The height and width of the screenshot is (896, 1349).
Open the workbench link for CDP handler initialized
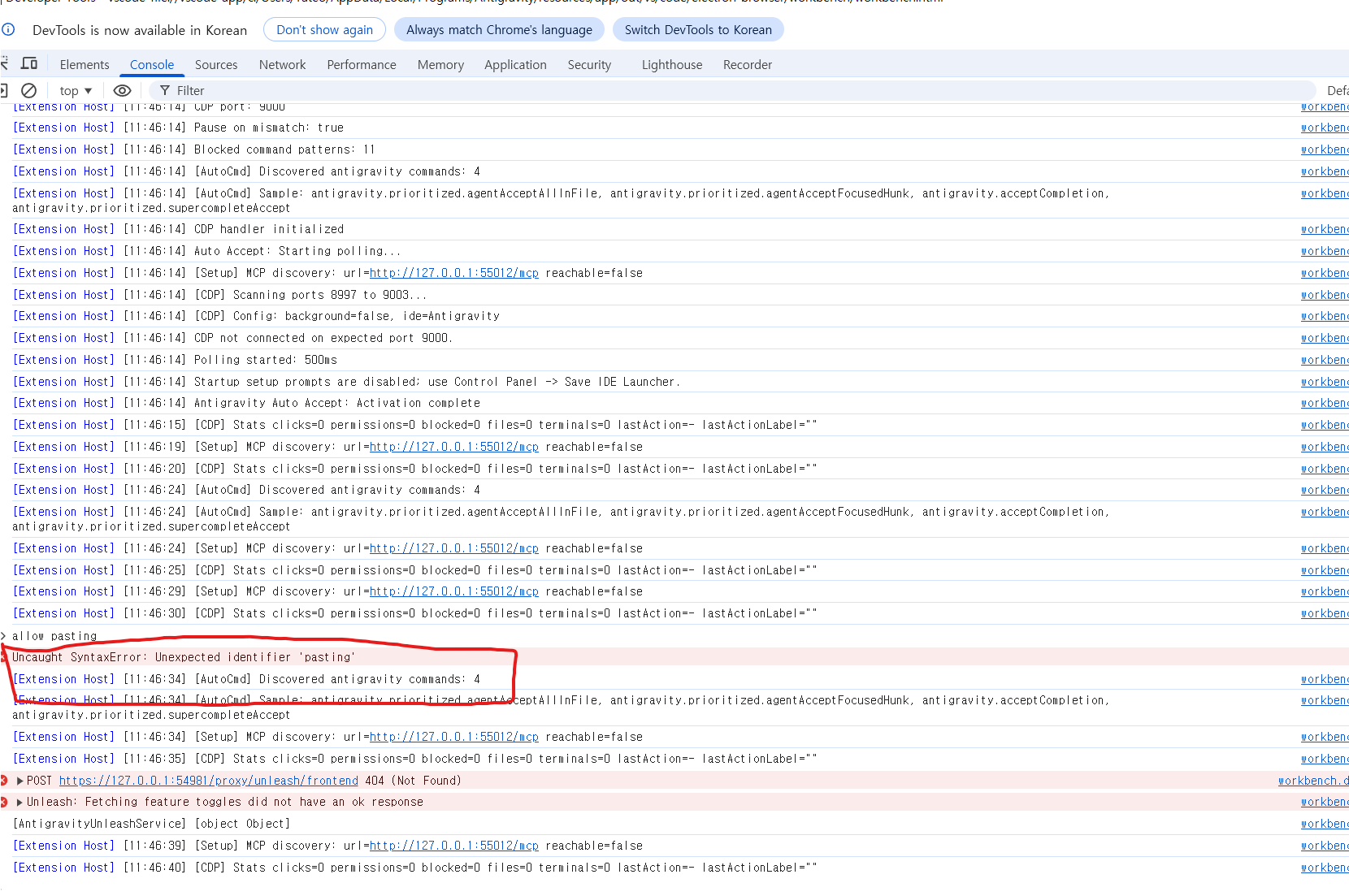point(1325,229)
